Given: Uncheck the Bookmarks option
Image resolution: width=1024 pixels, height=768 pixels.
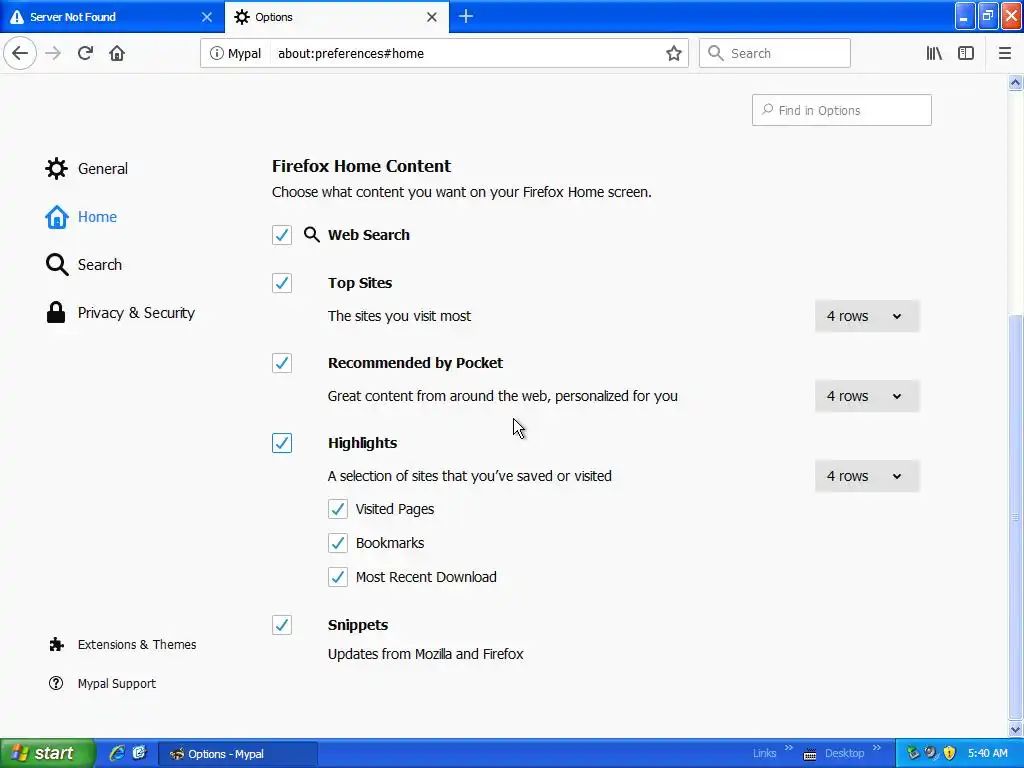Looking at the screenshot, I should pyautogui.click(x=338, y=543).
